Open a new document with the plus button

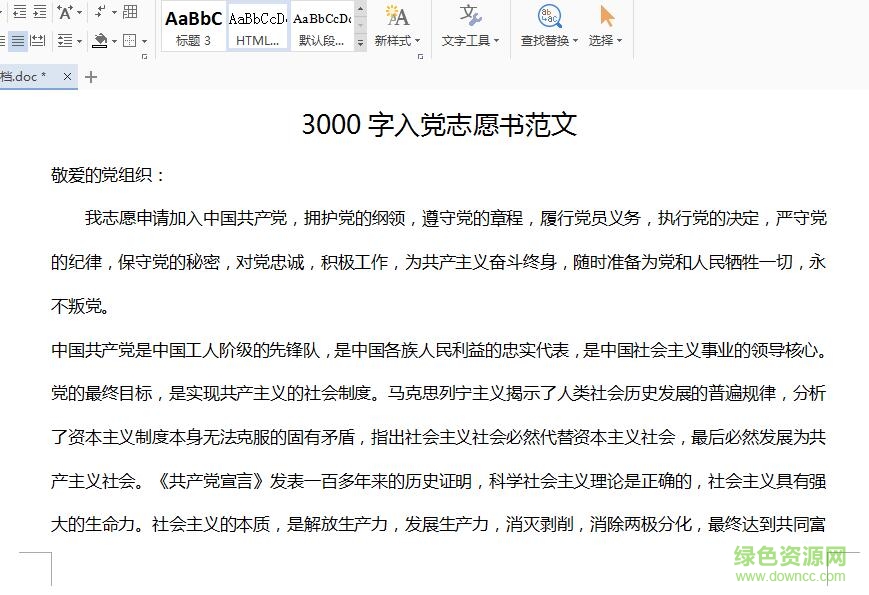[x=91, y=76]
